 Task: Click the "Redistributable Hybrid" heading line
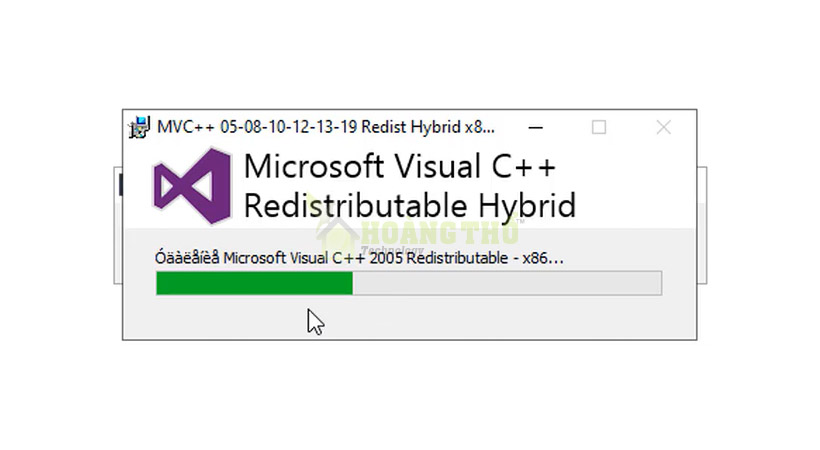(x=410, y=206)
